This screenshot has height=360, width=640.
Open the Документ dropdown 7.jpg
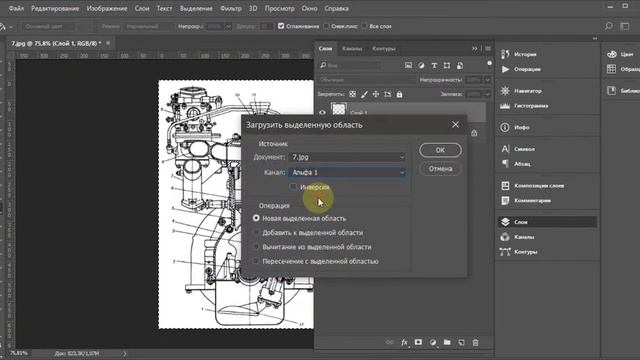pos(347,157)
